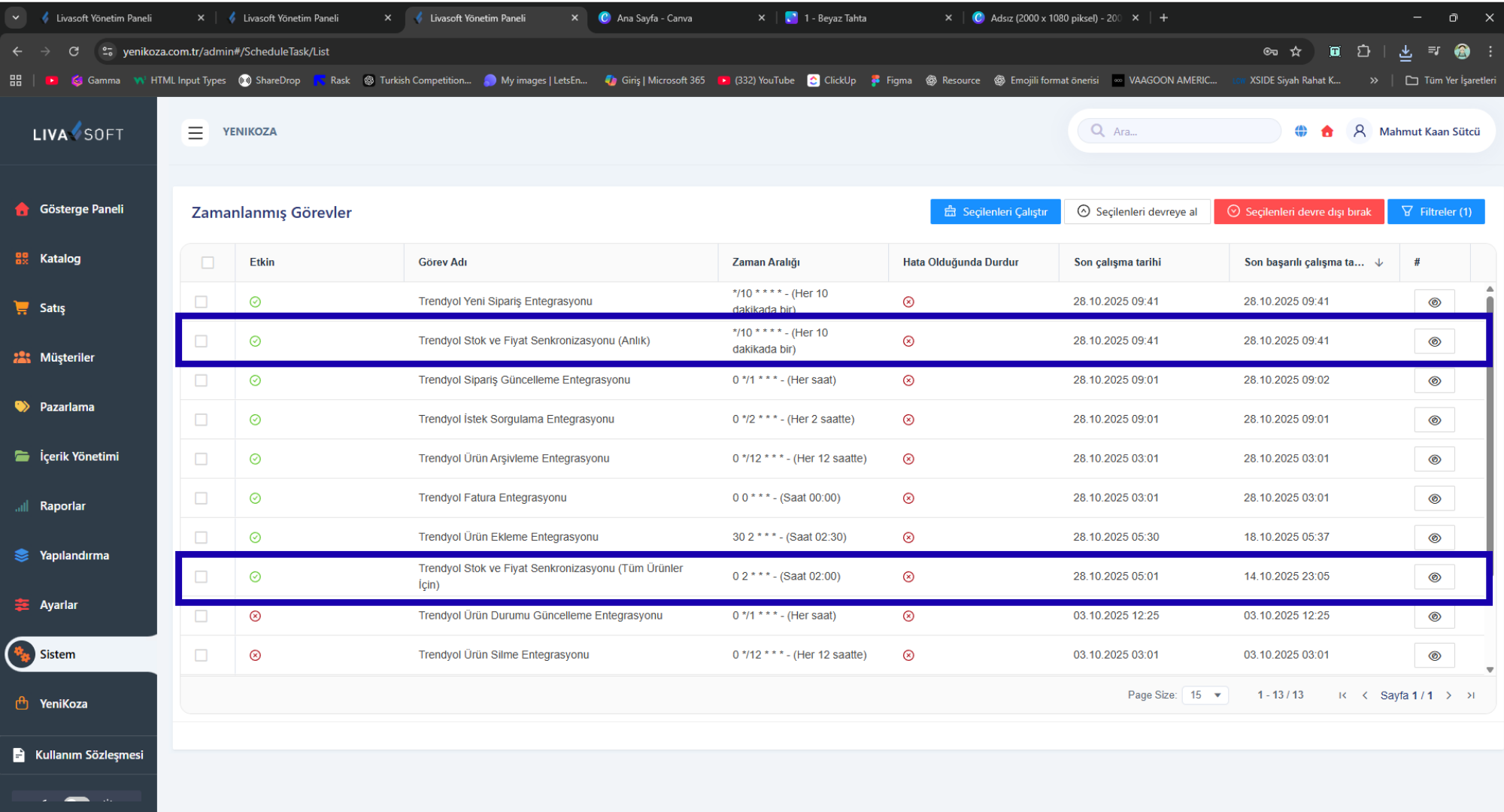Click Seçilenleri Çalıştır button
The image size is (1504, 812).
click(995, 212)
